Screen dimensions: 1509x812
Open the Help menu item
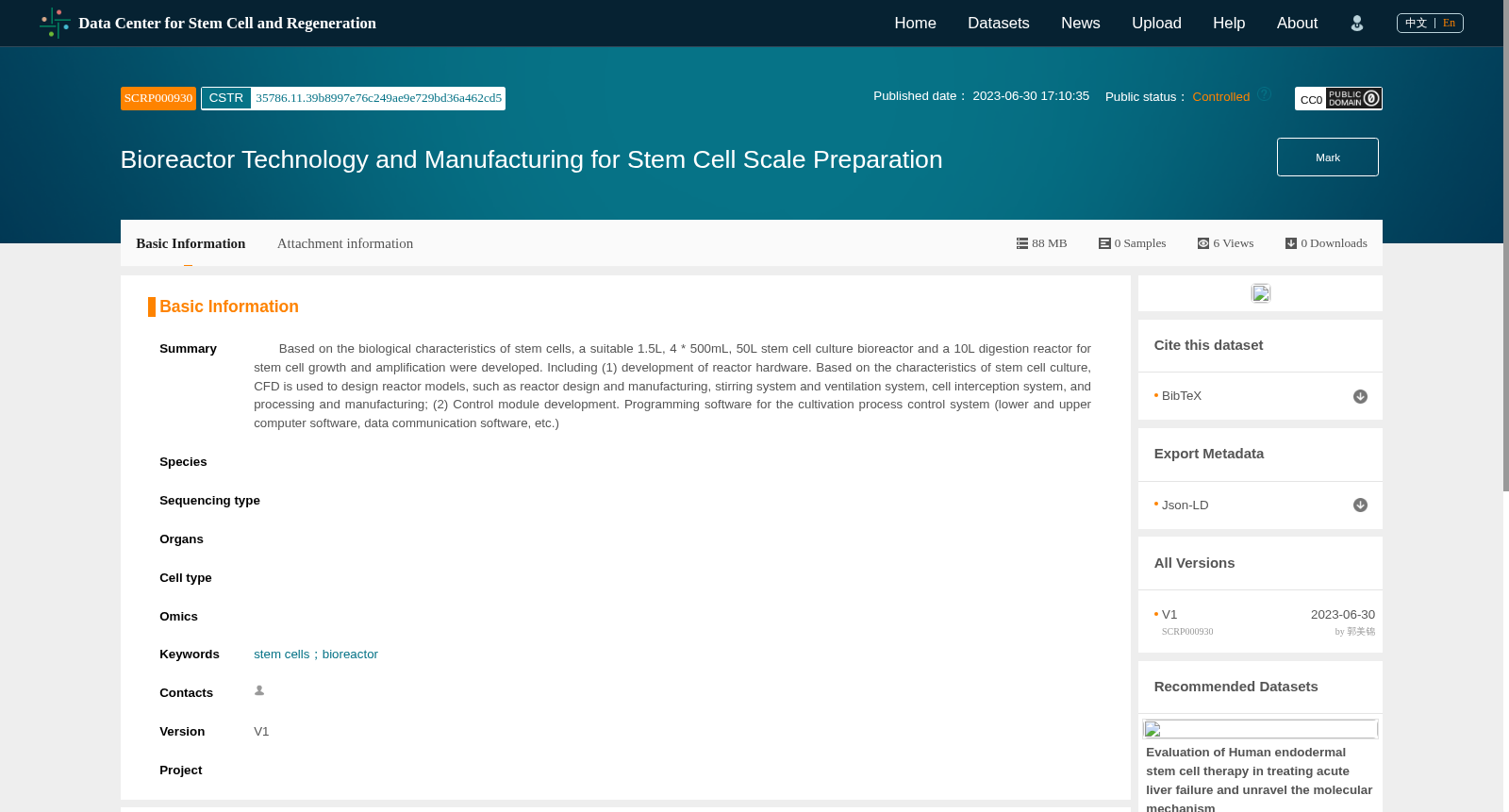tap(1229, 24)
